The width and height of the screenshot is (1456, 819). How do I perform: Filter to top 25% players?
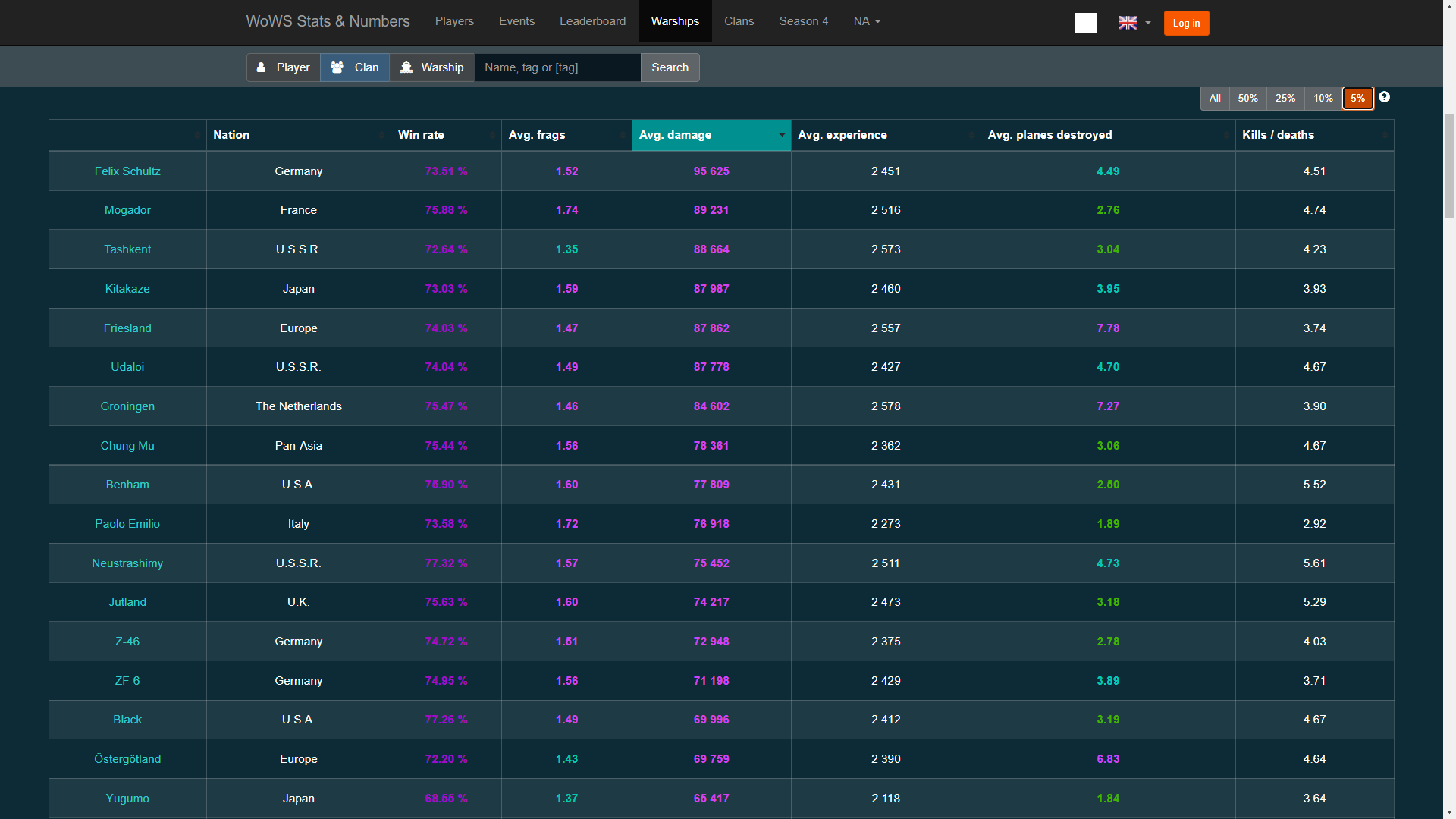(1285, 98)
